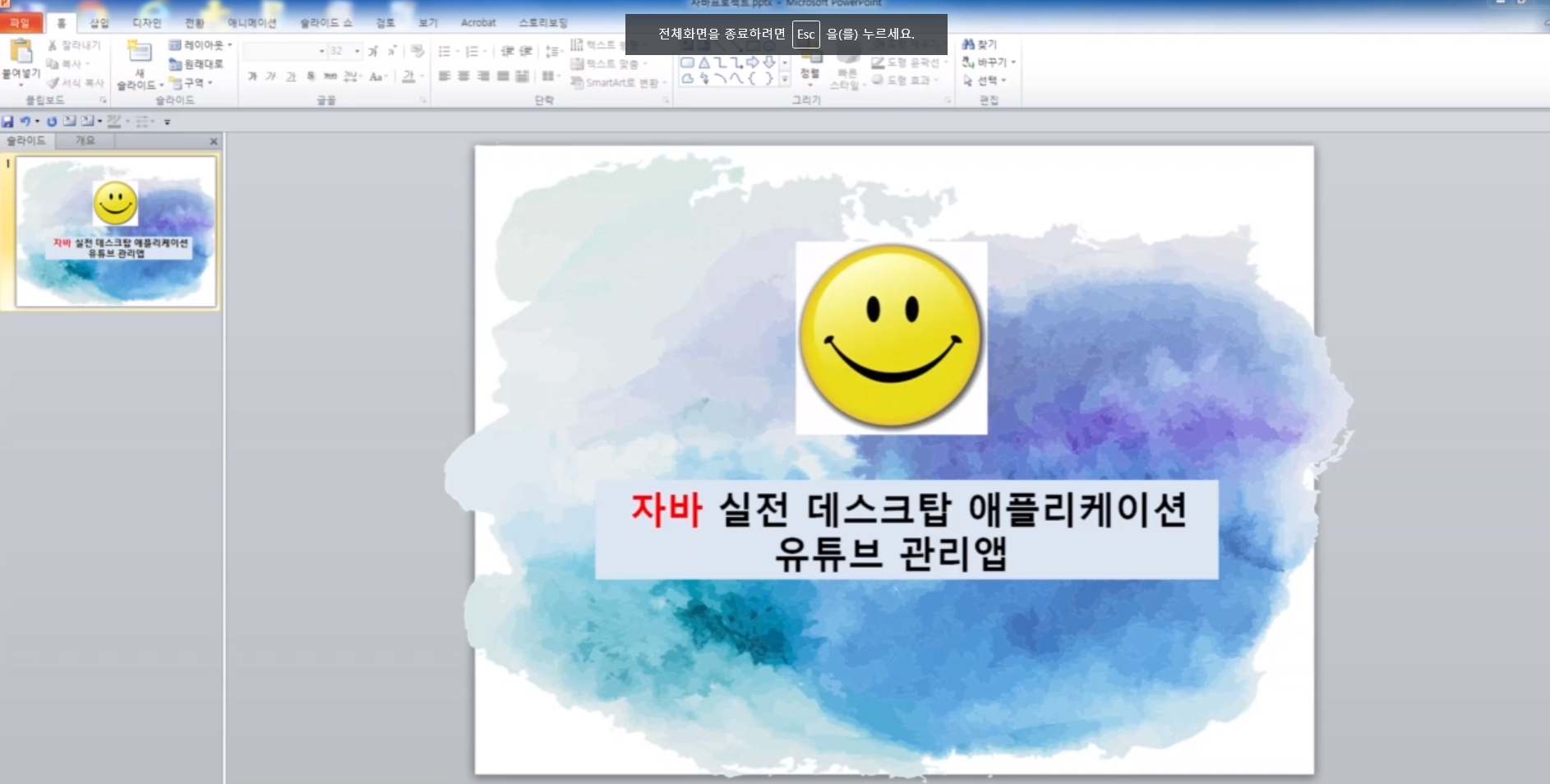
Task: Switch to Review (검토) tab
Action: click(385, 23)
